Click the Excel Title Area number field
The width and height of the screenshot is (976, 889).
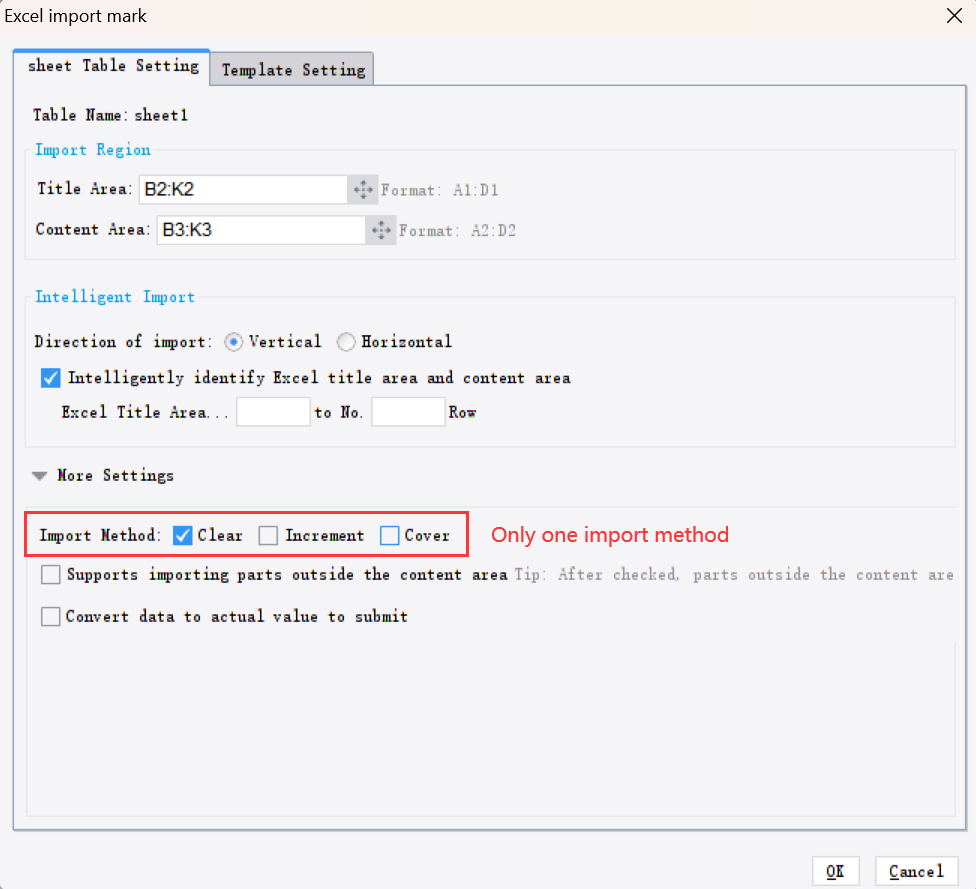[273, 411]
